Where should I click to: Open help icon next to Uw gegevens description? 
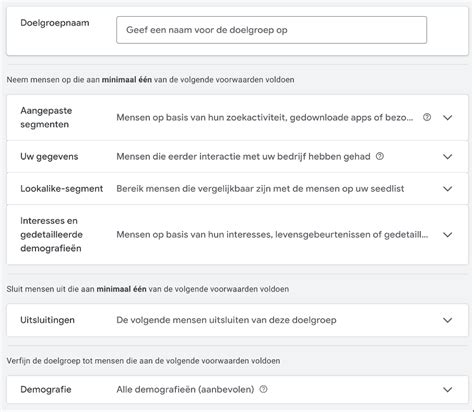pos(380,156)
